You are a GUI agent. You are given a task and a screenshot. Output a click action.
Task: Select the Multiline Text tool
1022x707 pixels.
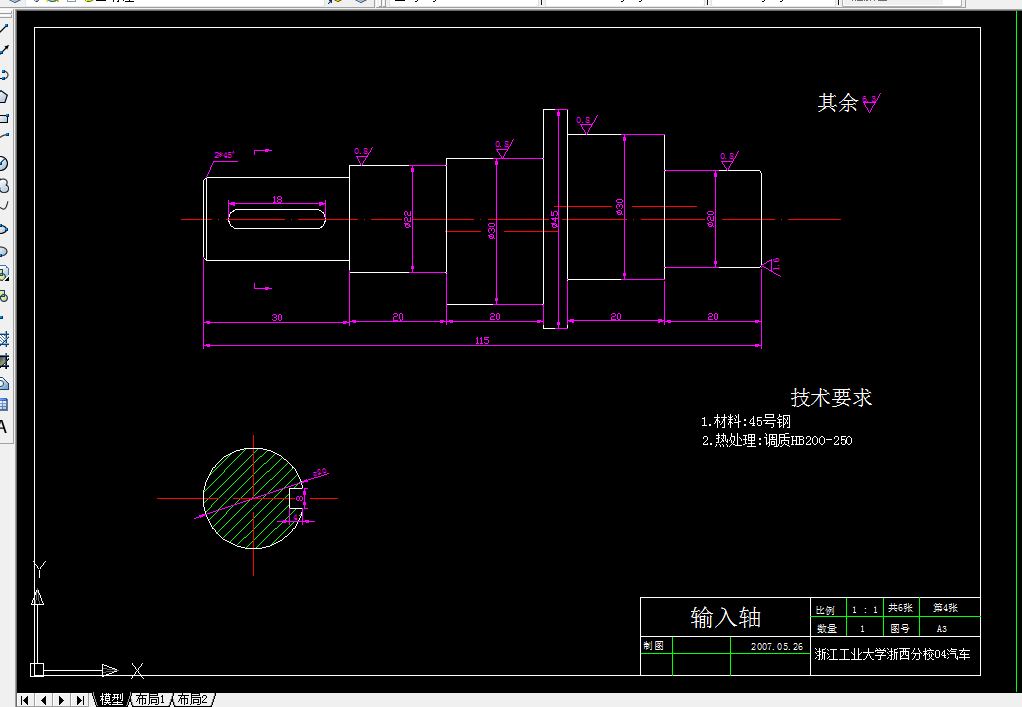click(x=4, y=427)
